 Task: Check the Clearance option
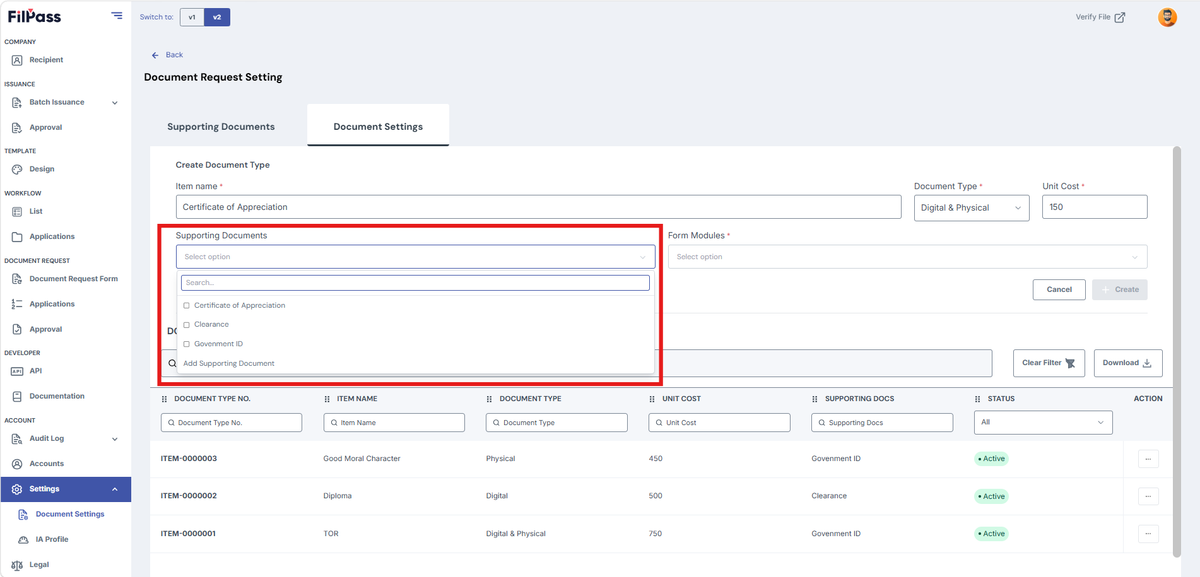click(187, 324)
